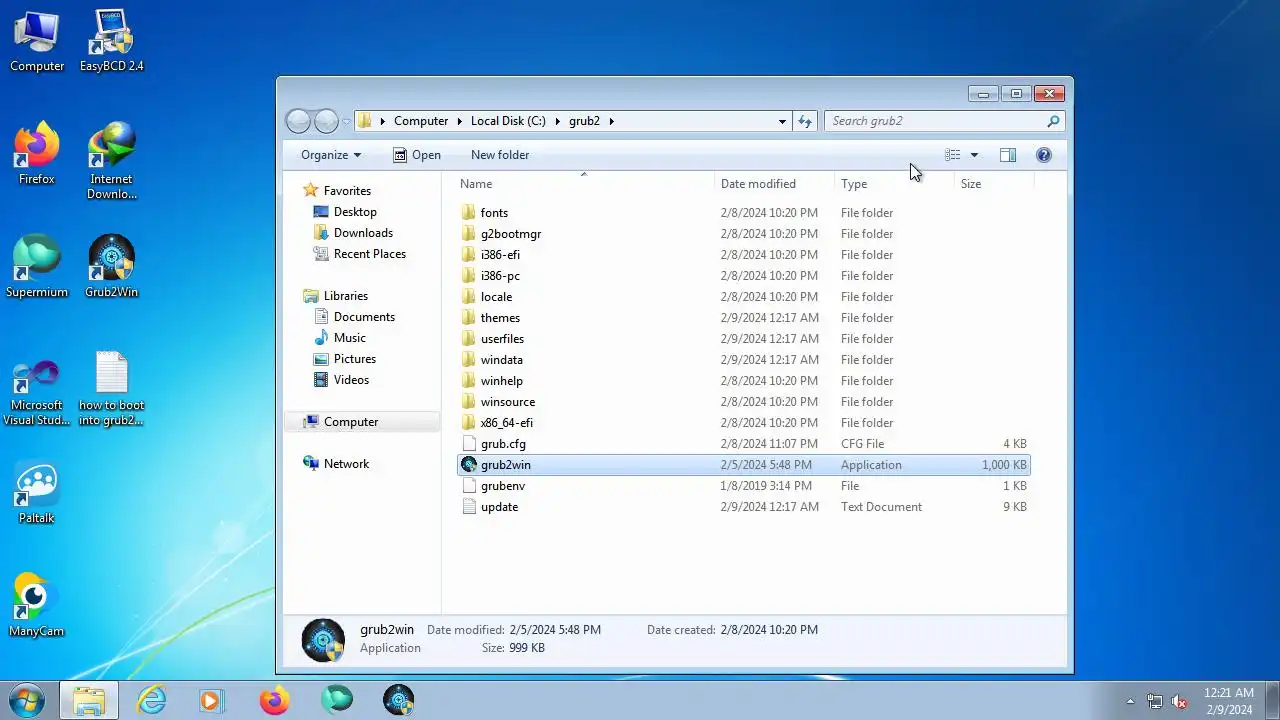
Task: Click Windows Explorer taskbar icon
Action: tap(89, 700)
